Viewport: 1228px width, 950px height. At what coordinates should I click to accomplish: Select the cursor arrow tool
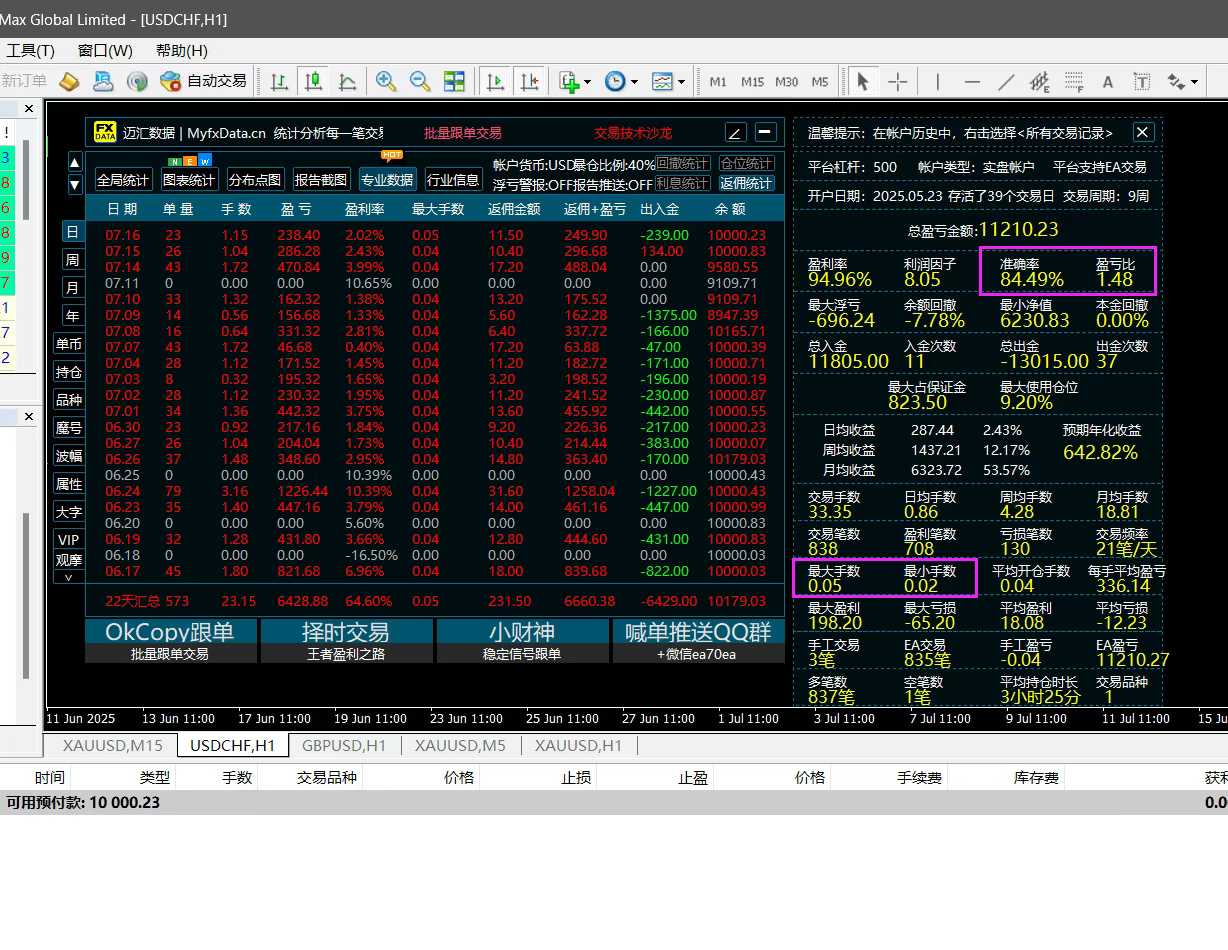[x=863, y=81]
